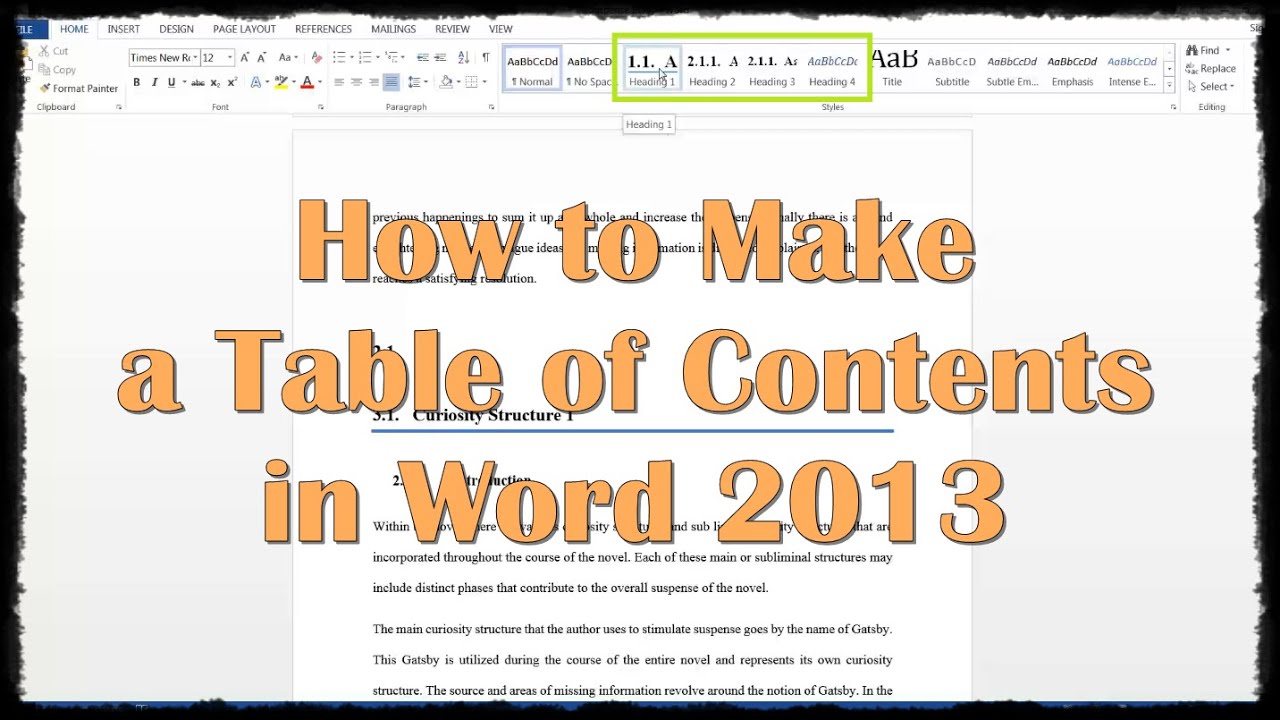Screen dimensions: 1280x720
Task: Switch to the DESIGN tab
Action: pos(176,29)
